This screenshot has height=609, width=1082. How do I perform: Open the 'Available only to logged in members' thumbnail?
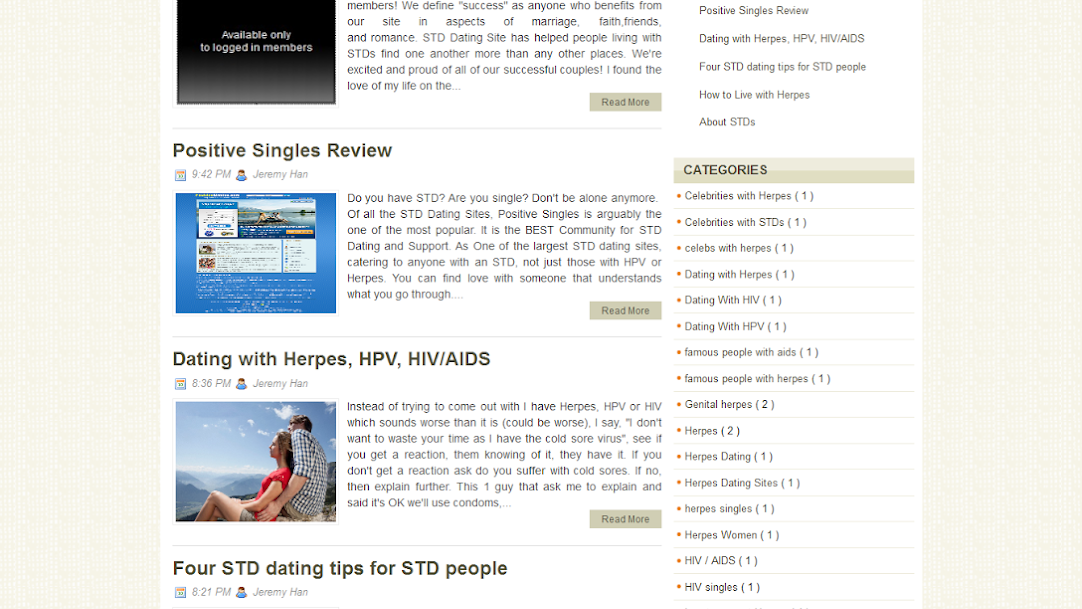tap(256, 52)
